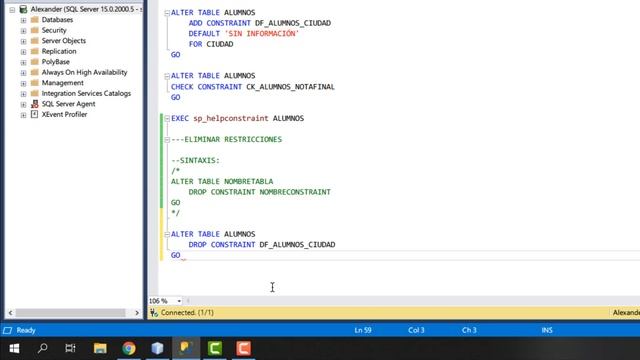Click Col 3 in status bar

point(416,330)
